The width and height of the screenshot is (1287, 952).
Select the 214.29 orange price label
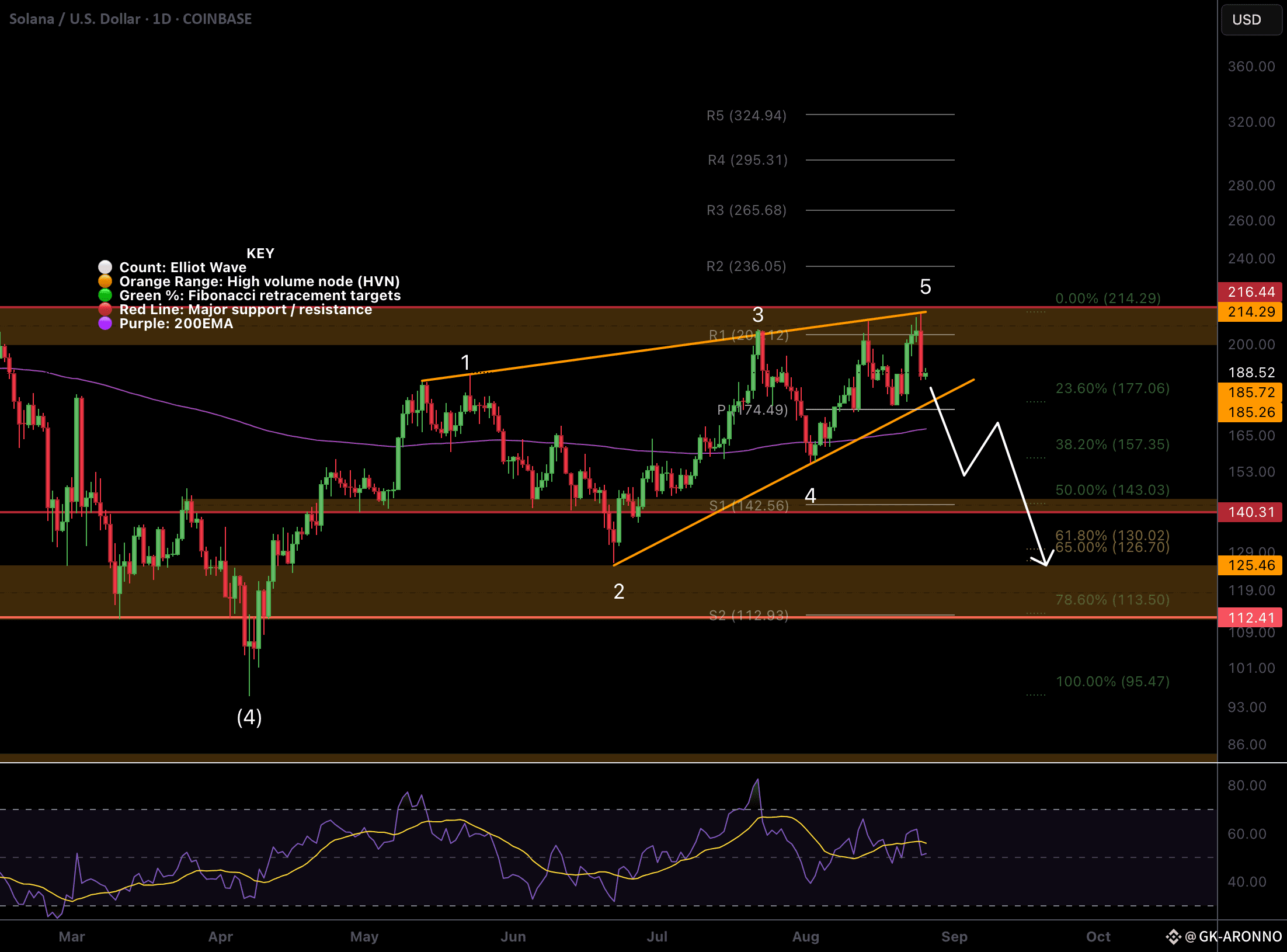[x=1250, y=312]
